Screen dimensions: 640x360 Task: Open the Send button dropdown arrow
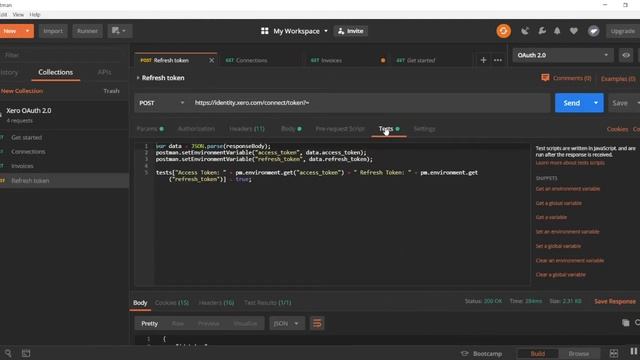(596, 103)
